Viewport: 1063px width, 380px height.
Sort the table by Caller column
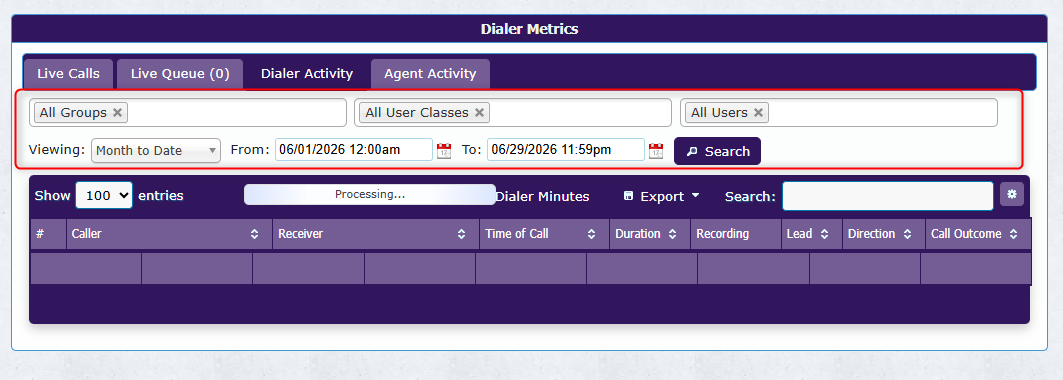click(169, 234)
